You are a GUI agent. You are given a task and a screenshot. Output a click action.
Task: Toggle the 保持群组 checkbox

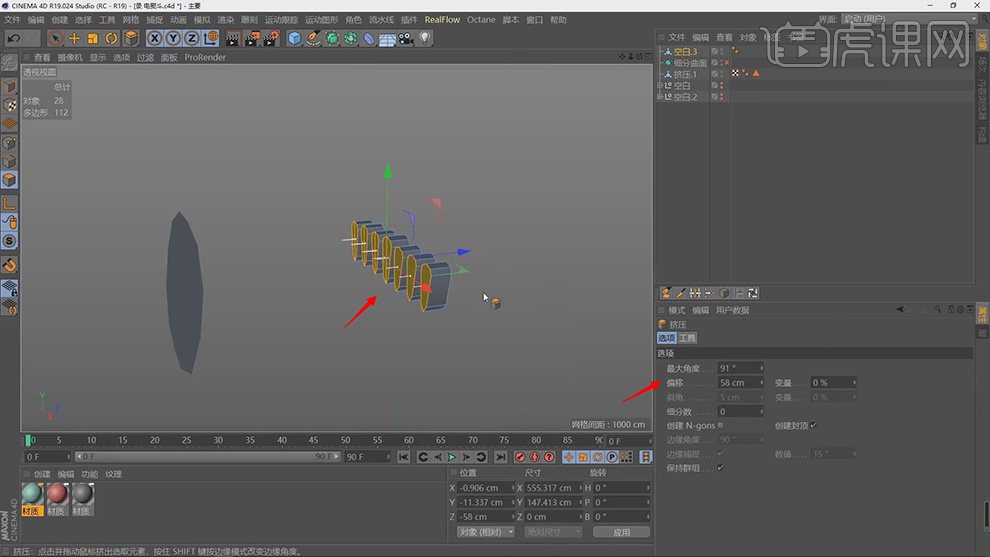coord(720,467)
